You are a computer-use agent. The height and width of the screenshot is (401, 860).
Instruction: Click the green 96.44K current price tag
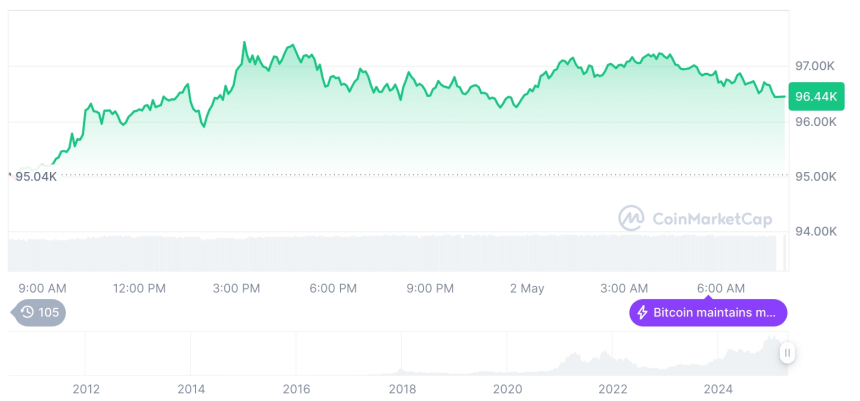click(814, 97)
